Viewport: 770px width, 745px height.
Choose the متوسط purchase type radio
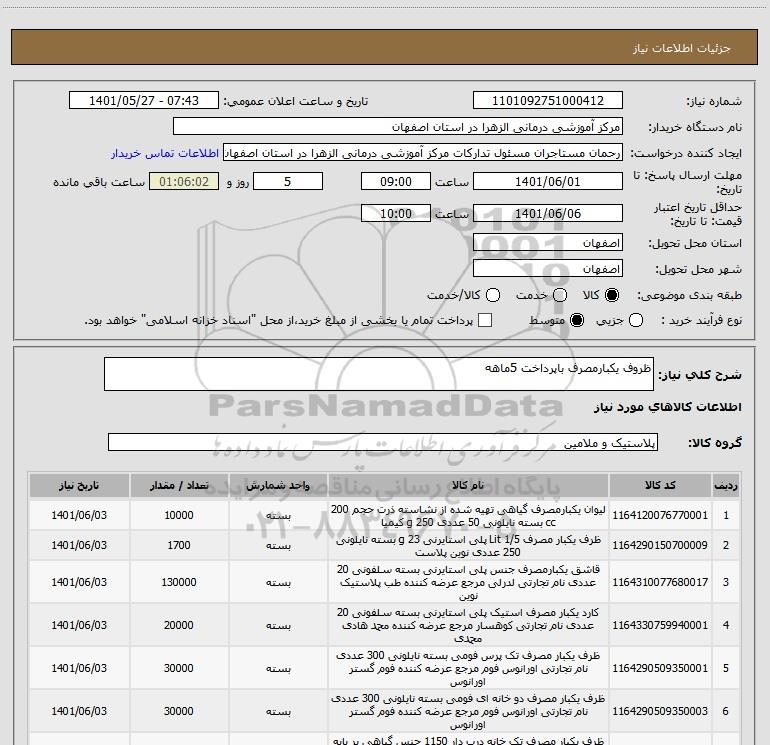coord(577,320)
